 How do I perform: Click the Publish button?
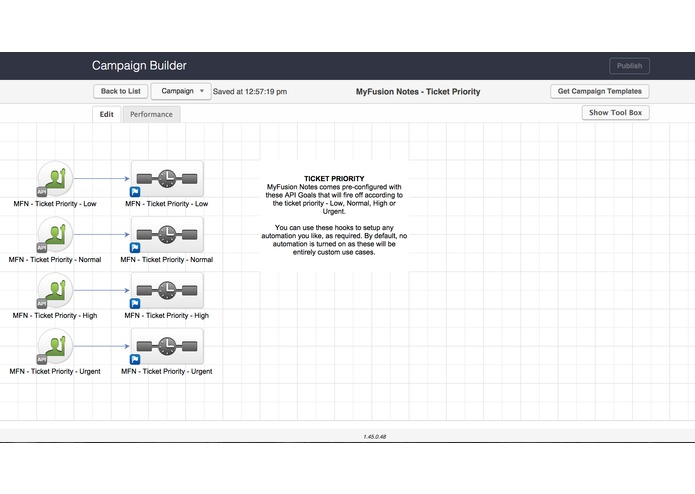coord(629,66)
